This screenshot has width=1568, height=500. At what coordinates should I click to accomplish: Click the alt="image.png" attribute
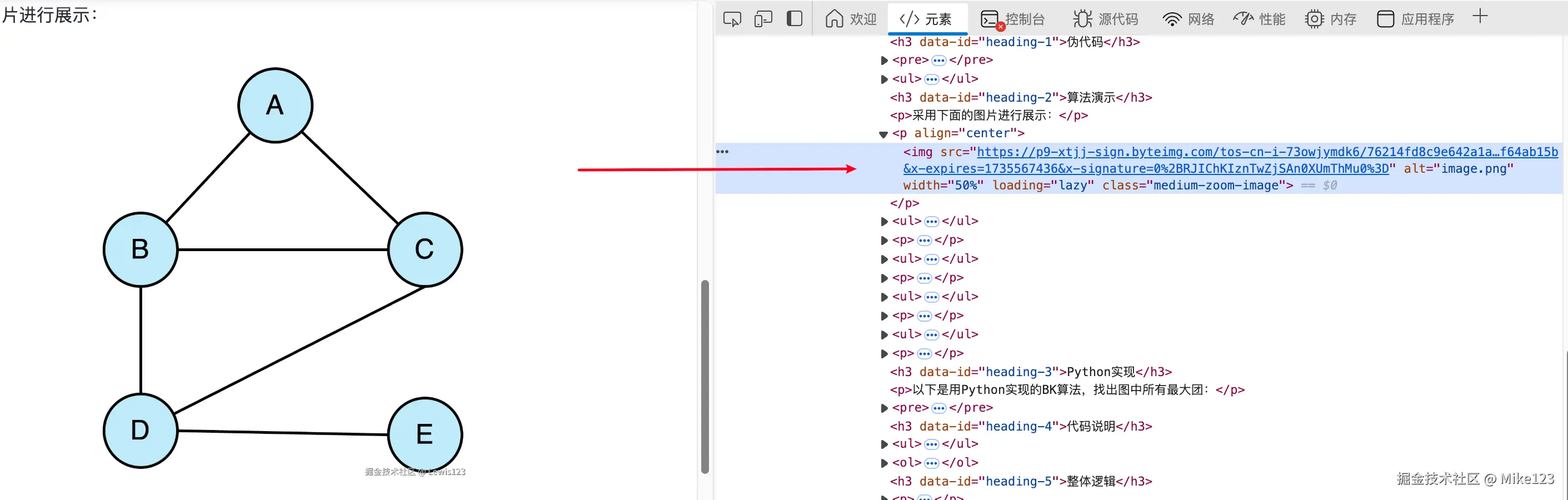tap(1459, 168)
